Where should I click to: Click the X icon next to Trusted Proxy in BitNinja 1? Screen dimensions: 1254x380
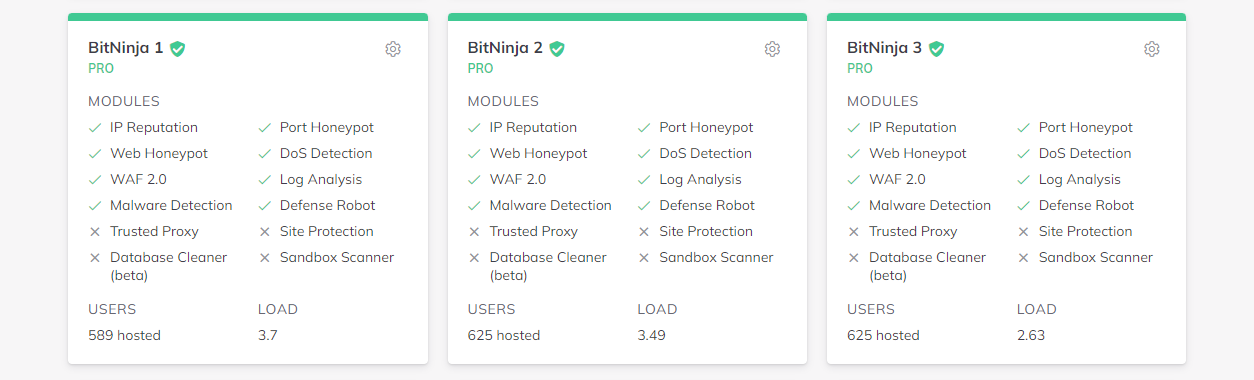pos(95,231)
